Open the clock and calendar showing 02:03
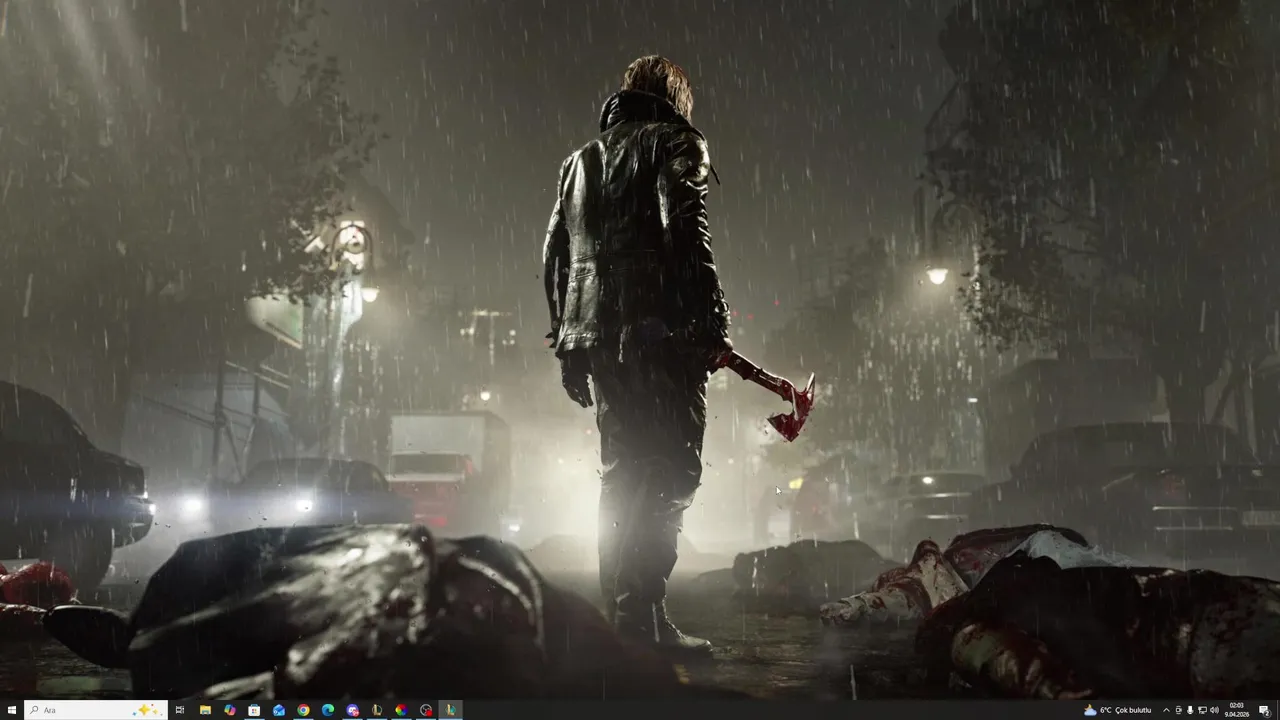 pyautogui.click(x=1237, y=710)
